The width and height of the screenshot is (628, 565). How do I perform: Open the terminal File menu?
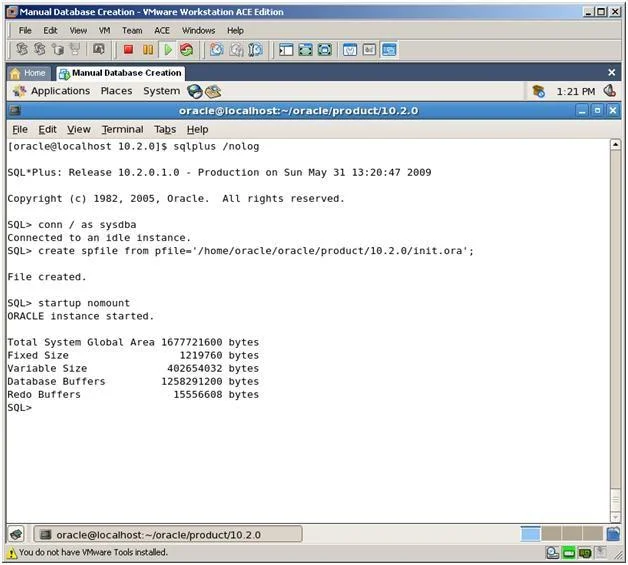[x=20, y=130]
